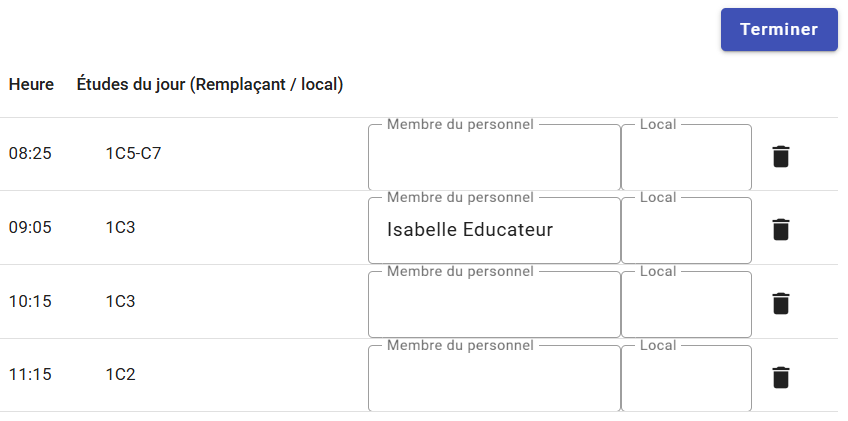This screenshot has width=848, height=421.
Task: Click the Études du jour header
Action: pyautogui.click(x=210, y=85)
